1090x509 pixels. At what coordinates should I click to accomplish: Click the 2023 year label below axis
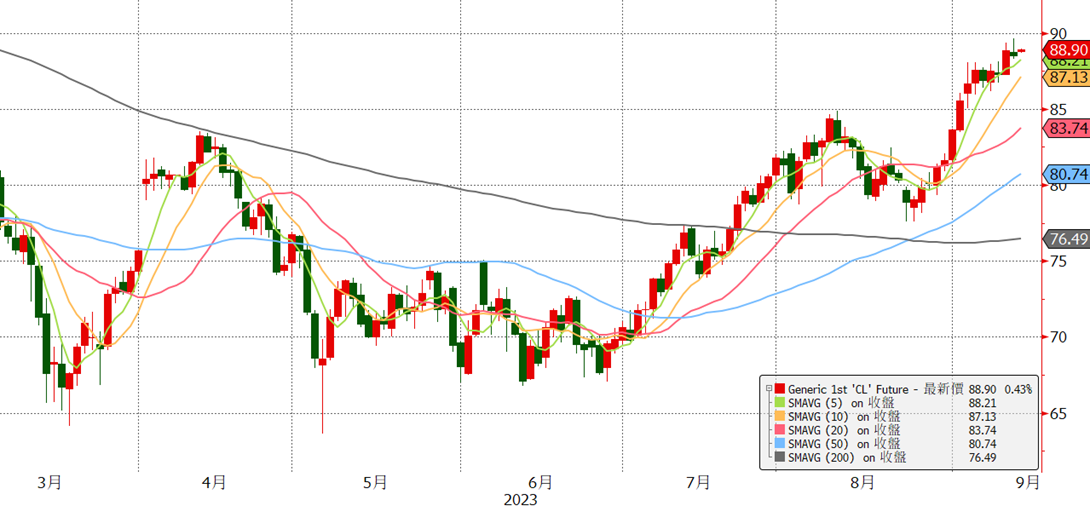(522, 499)
